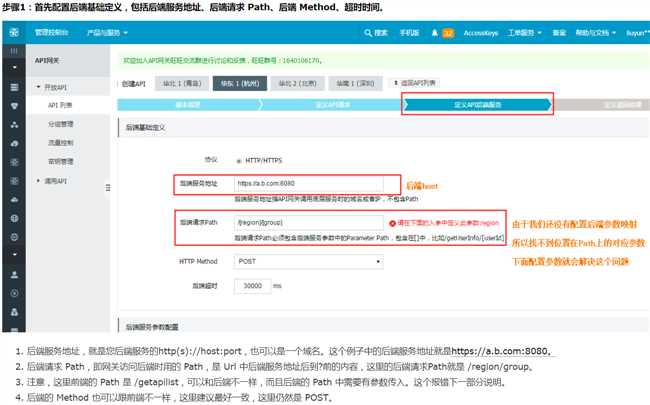Viewport: 650px width, 405px height.
Task: Open the plain cloud sidebar icon
Action: pos(14,199)
